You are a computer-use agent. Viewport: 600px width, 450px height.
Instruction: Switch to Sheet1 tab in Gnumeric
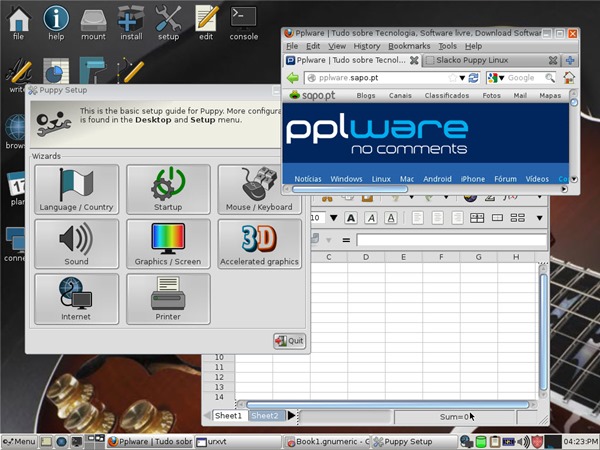[228, 416]
